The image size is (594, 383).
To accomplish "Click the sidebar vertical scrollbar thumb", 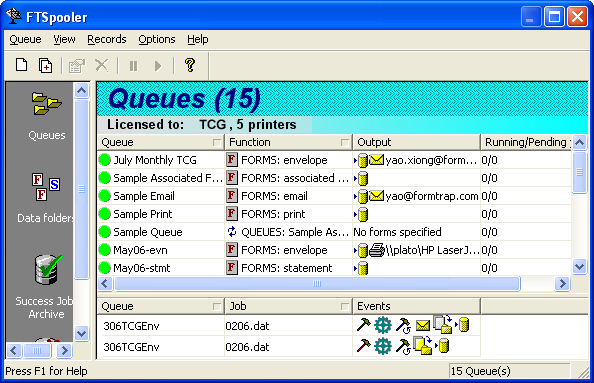I will click(x=81, y=189).
